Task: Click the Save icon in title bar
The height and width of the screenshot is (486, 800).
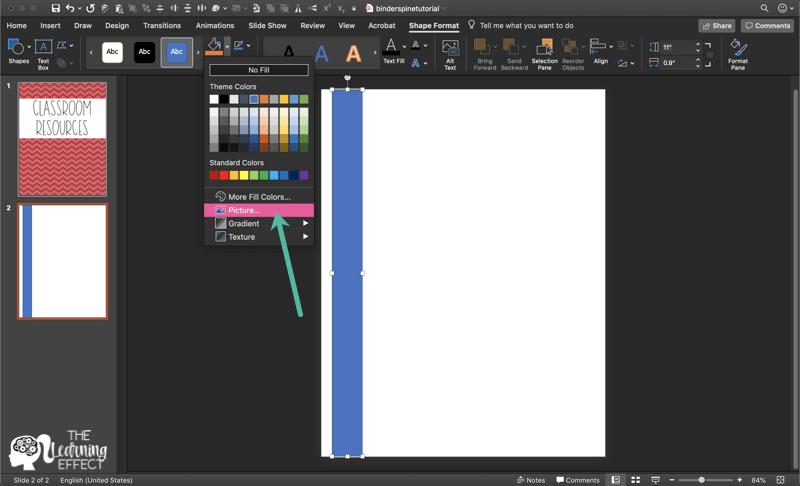Action: (56, 8)
